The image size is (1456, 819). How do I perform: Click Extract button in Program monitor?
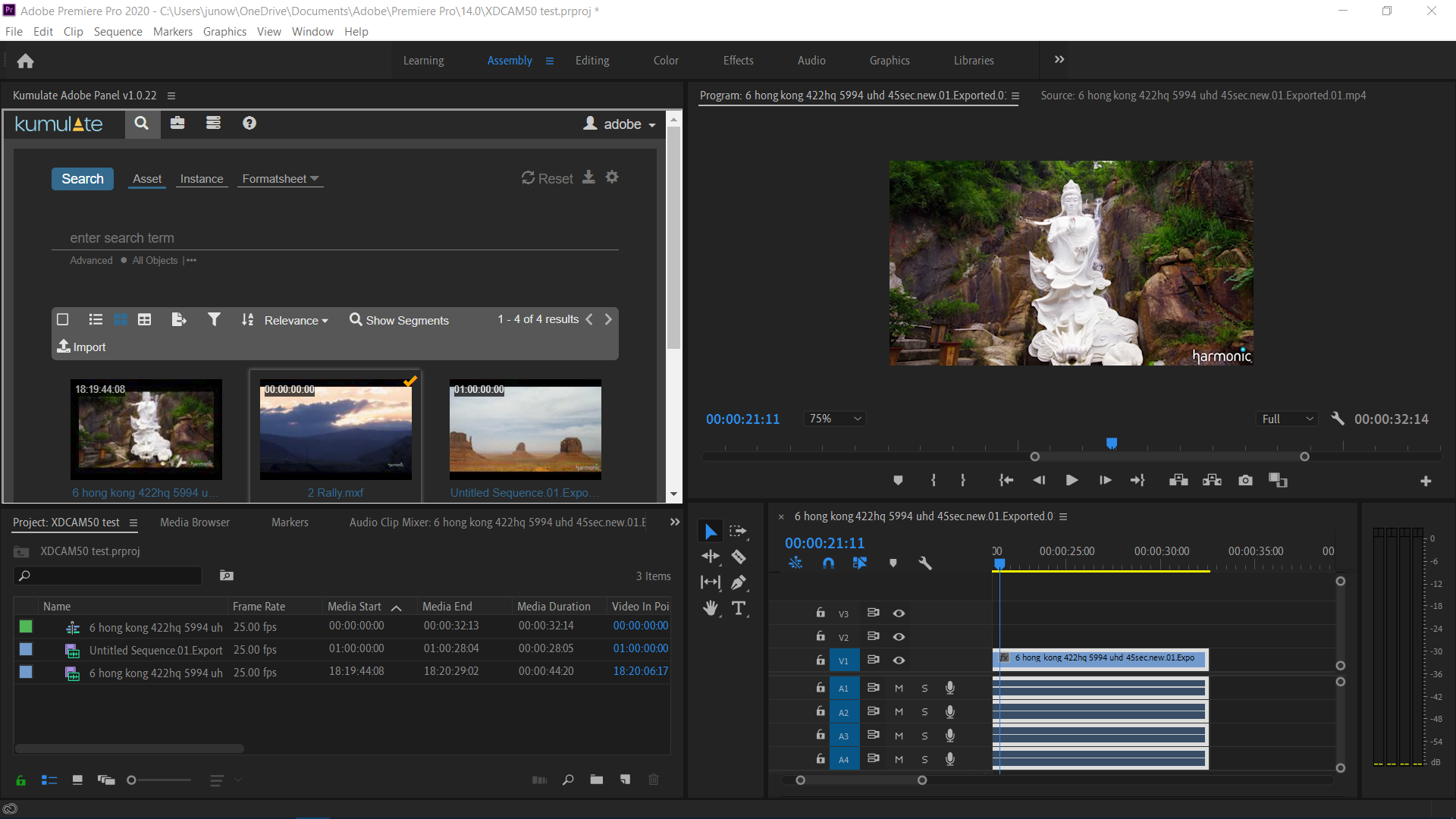pos(1212,481)
